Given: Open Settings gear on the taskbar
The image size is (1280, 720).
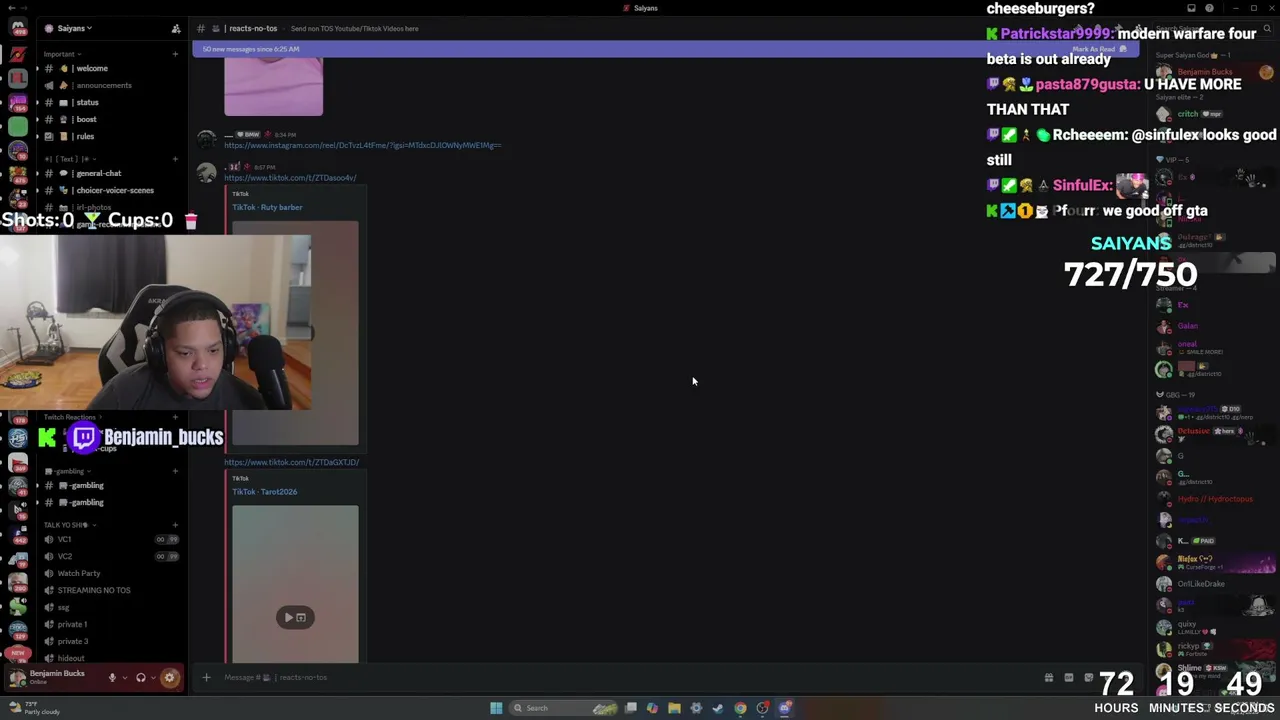Looking at the screenshot, I should 696,708.
